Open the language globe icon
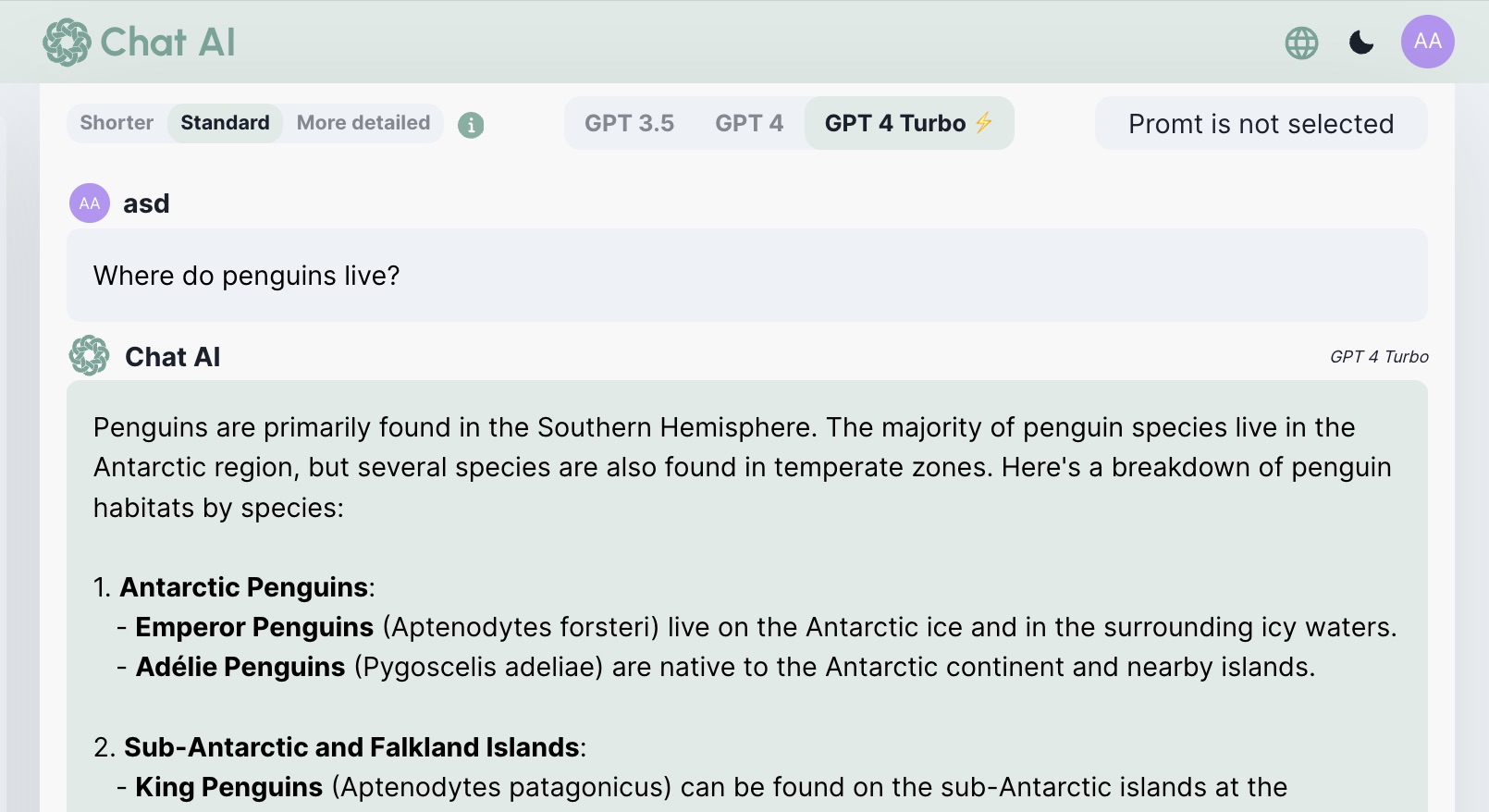1489x812 pixels. click(x=1301, y=43)
